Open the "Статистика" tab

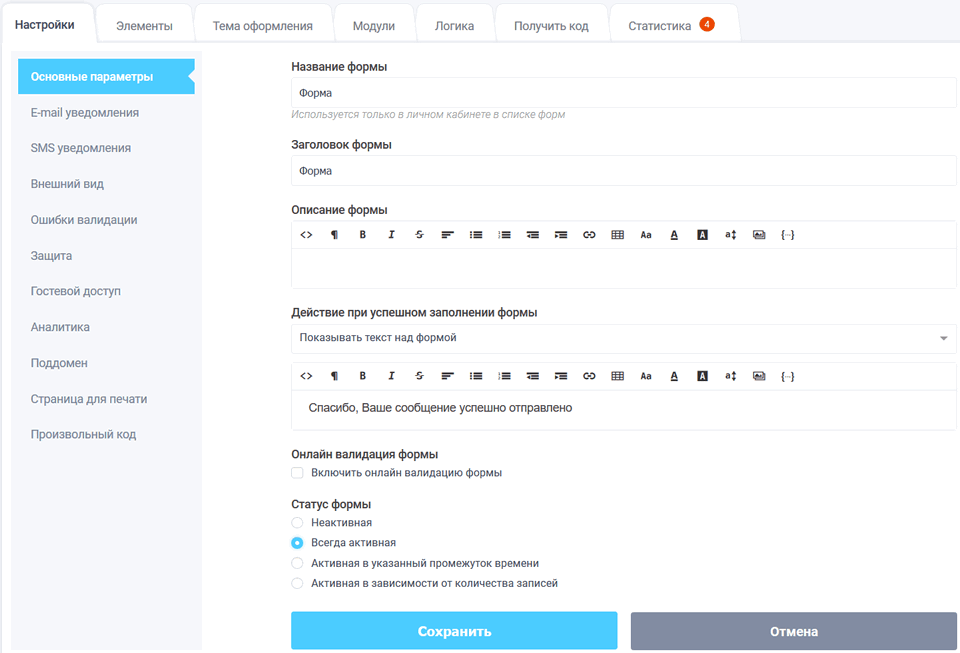pos(660,26)
